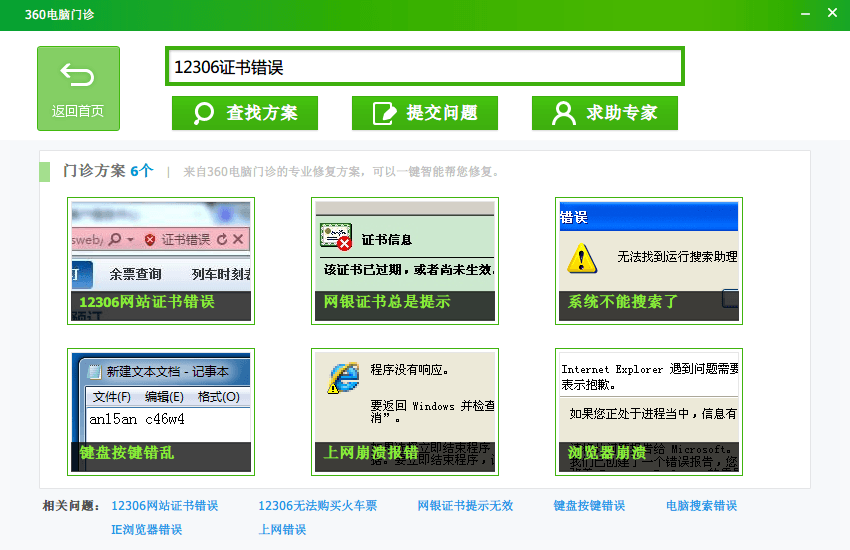The width and height of the screenshot is (850, 550).
Task: Click the 提交问题 button
Action: click(424, 113)
